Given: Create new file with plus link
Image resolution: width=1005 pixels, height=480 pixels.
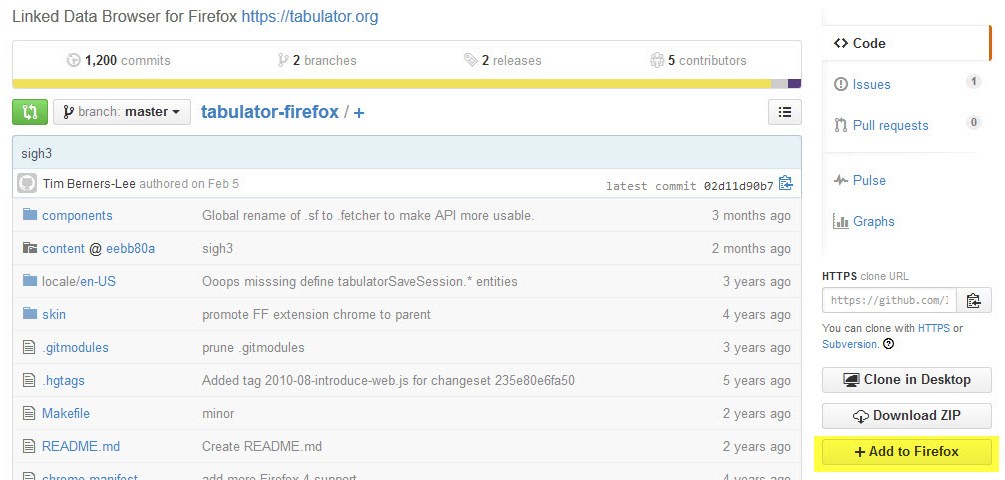Looking at the screenshot, I should pyautogui.click(x=359, y=113).
